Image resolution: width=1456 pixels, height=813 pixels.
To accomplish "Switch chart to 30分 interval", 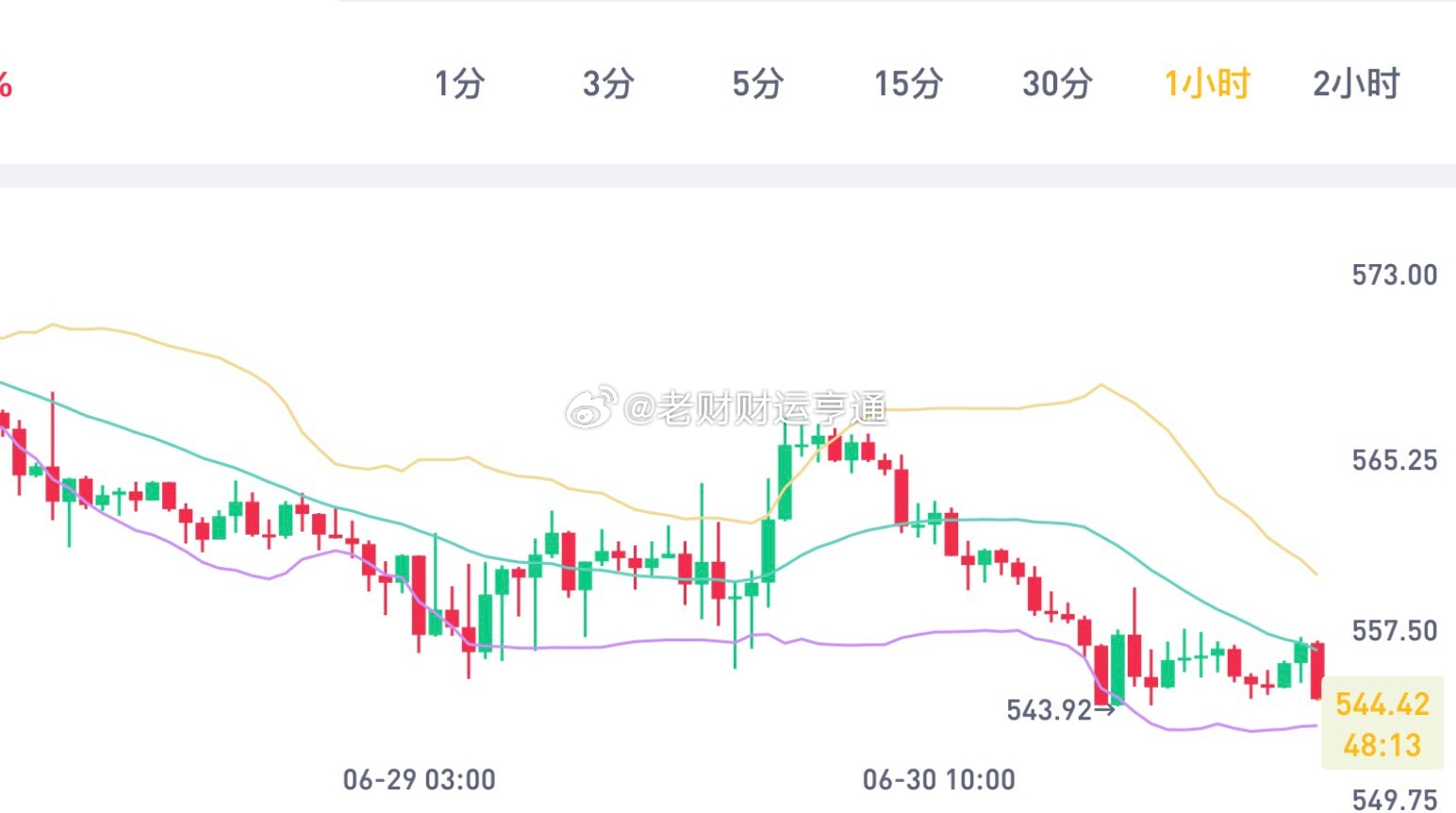I will [1058, 84].
